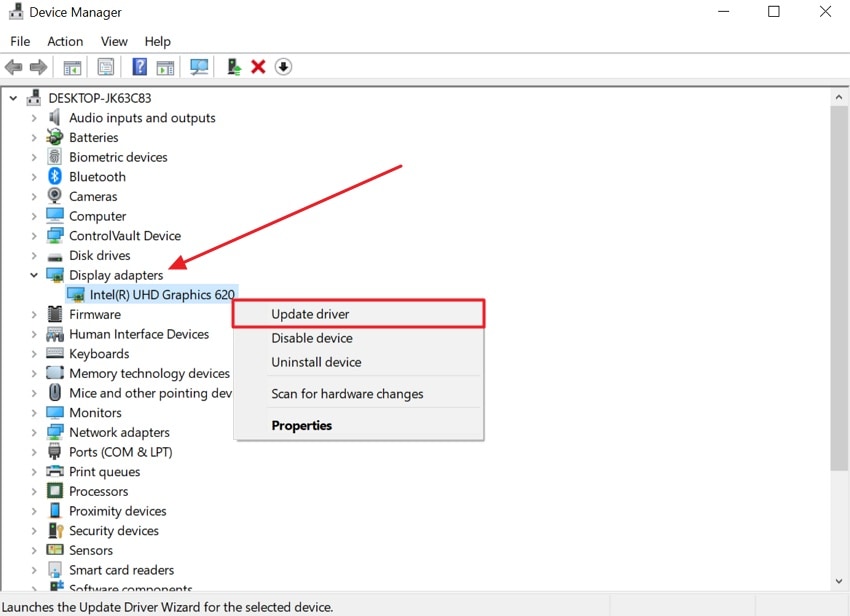Open the Action menu

point(65,41)
